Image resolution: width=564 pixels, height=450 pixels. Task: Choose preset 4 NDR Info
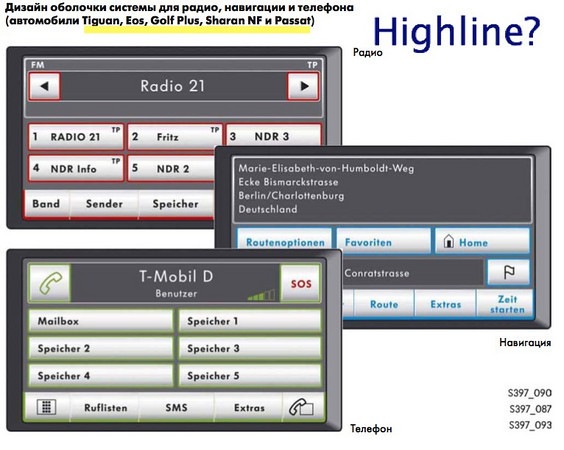click(76, 168)
